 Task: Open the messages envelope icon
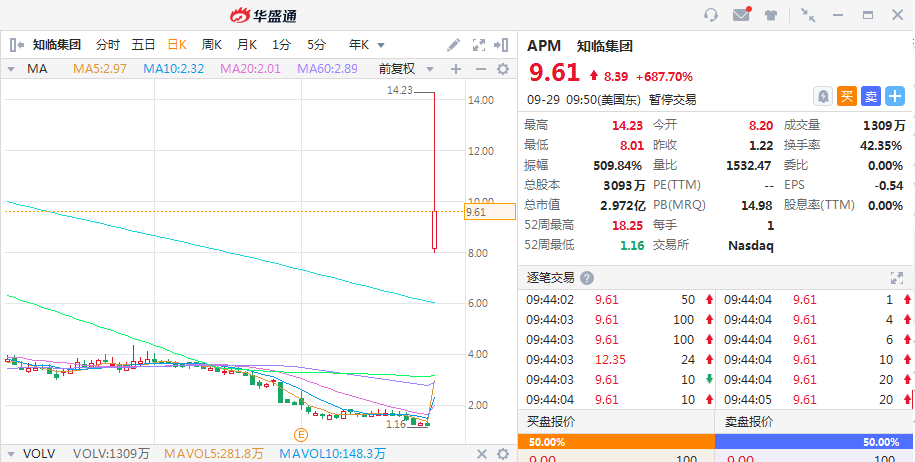pos(742,14)
